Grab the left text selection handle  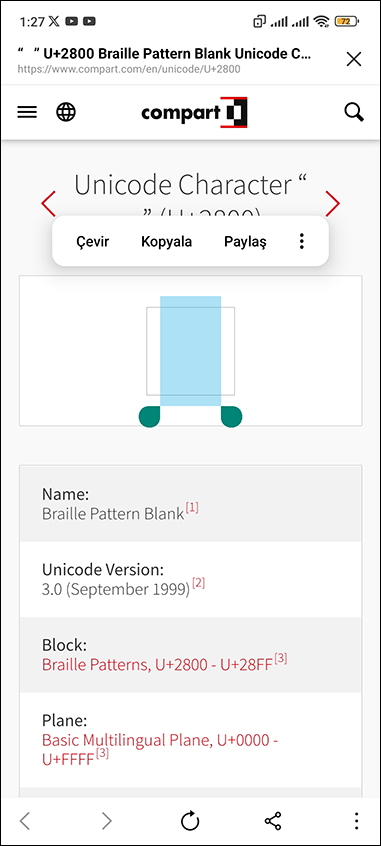pyautogui.click(x=149, y=417)
